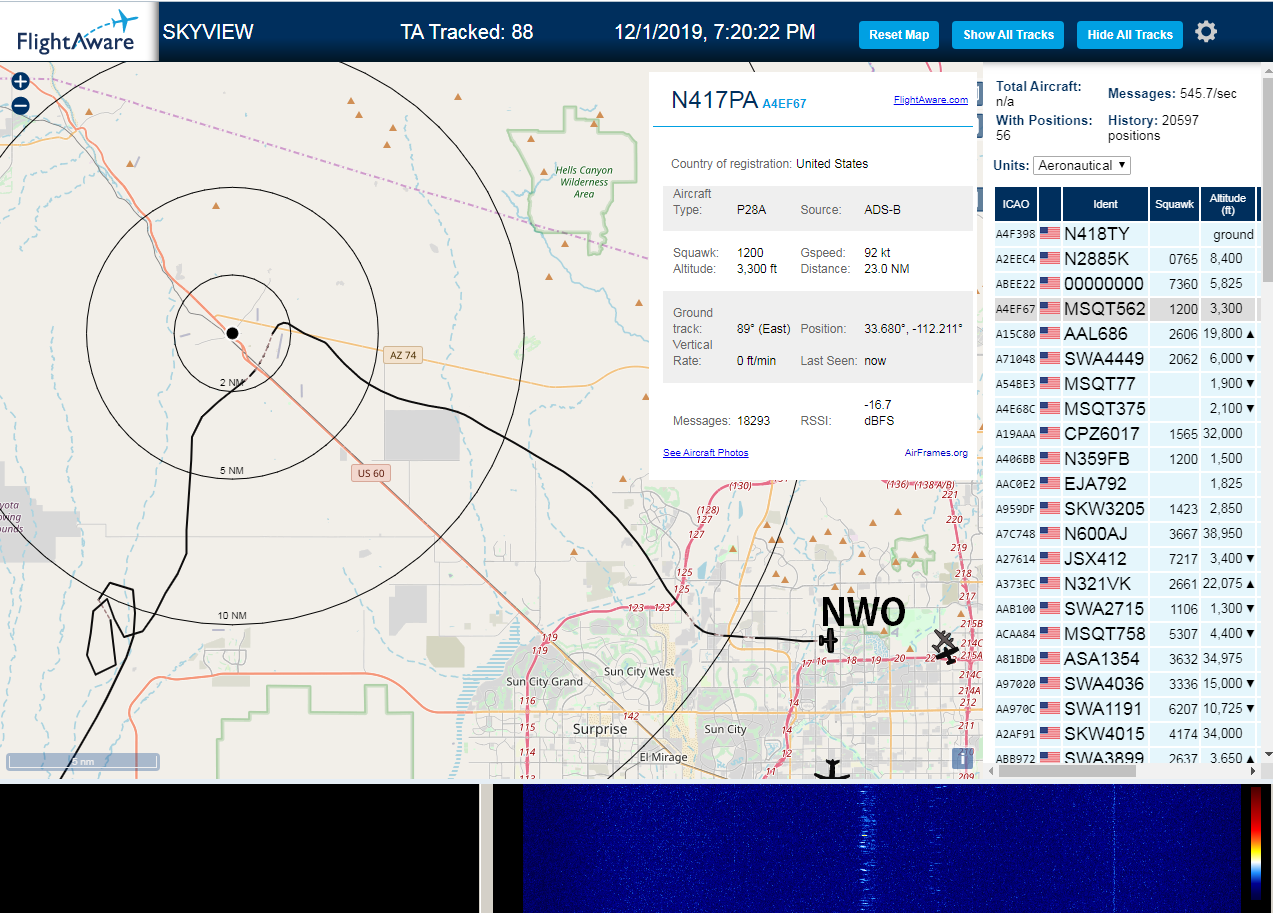1273x913 pixels.
Task: Select the SWA2715 ident row
Action: pos(1104,609)
